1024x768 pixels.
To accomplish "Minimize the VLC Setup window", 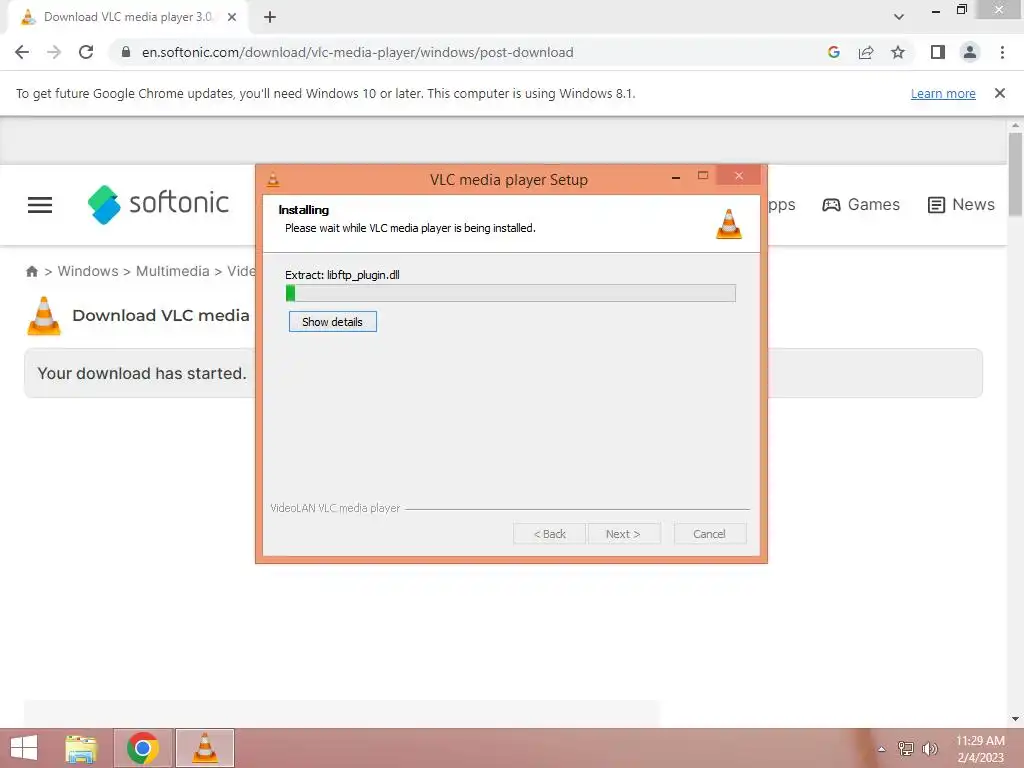I will coord(676,176).
